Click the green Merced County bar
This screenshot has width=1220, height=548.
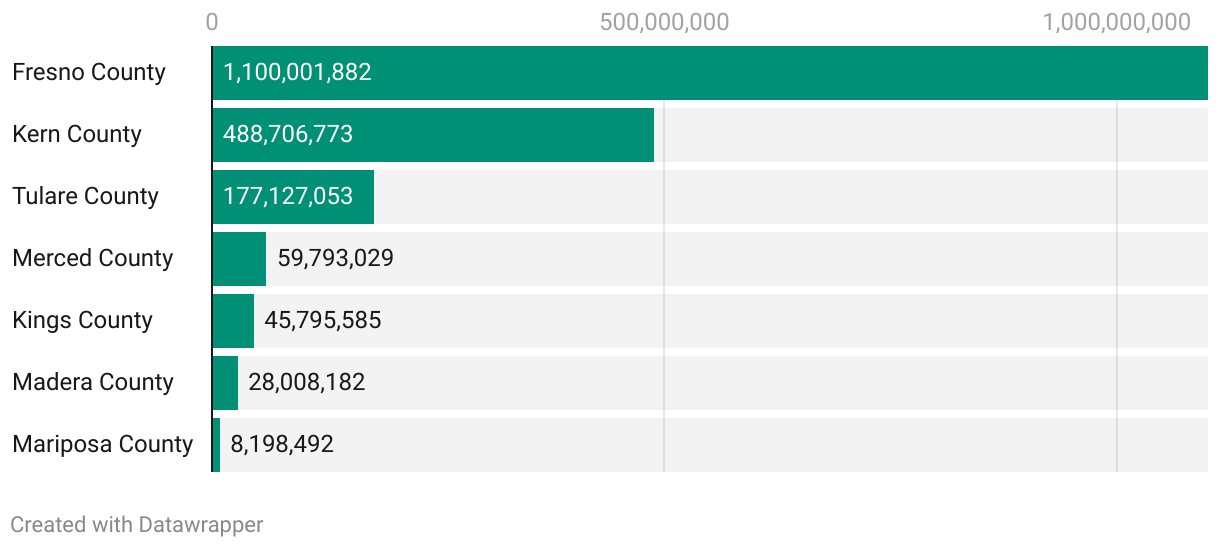click(x=239, y=259)
